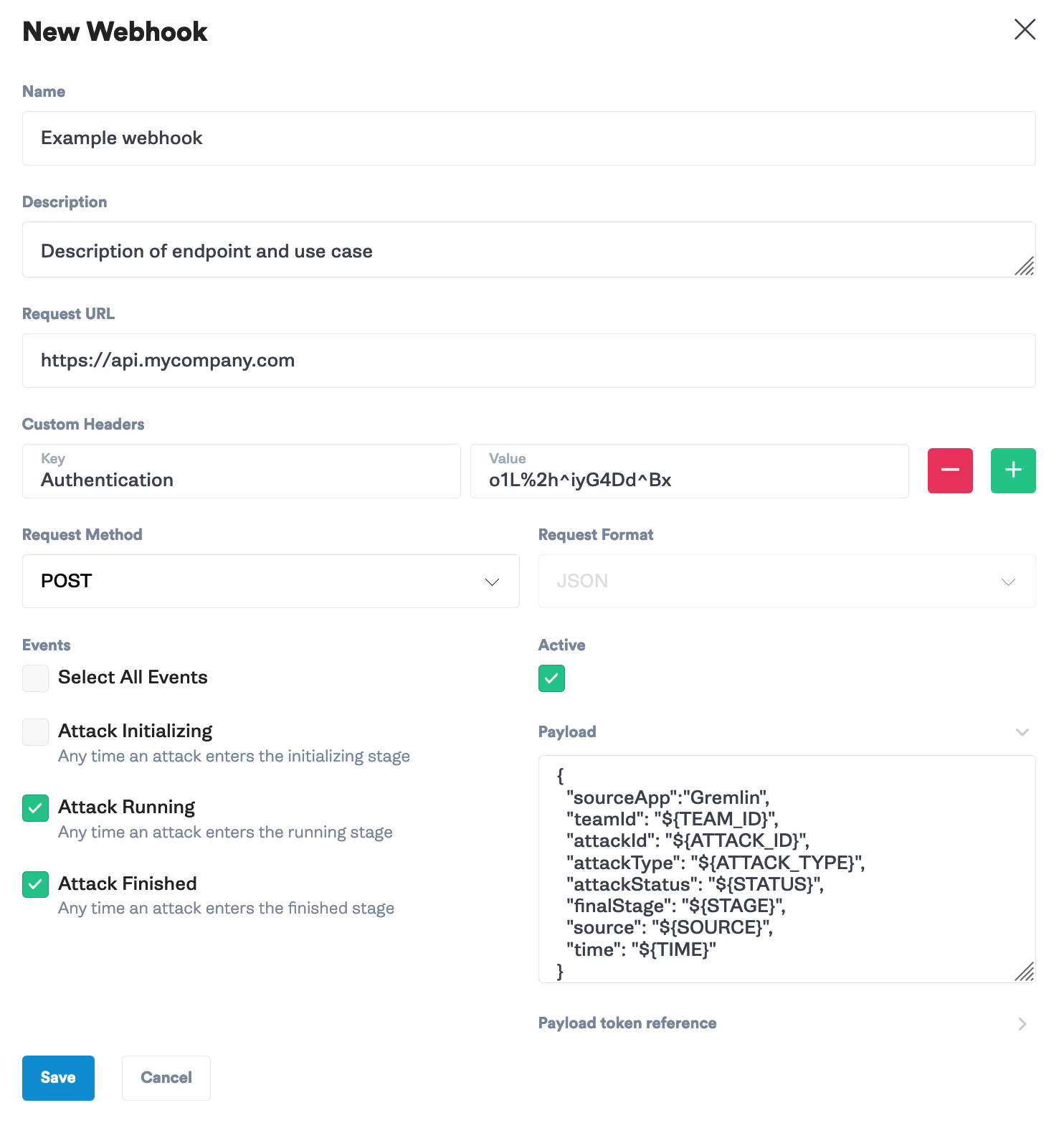Remove the Authentication custom header row
The width and height of the screenshot is (1064, 1133).
[x=950, y=470]
